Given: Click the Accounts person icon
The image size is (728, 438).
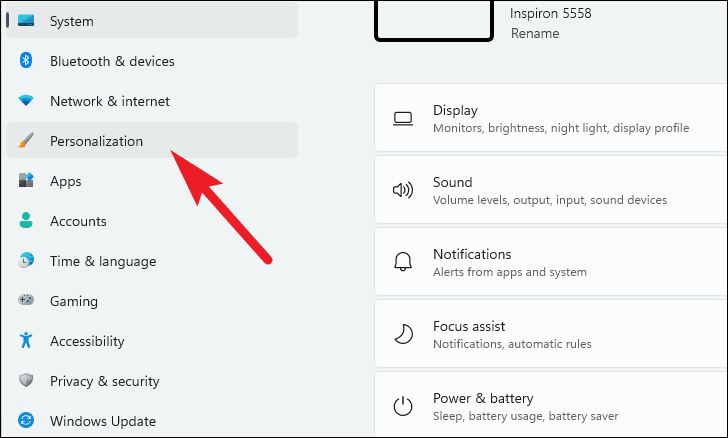Looking at the screenshot, I should (27, 221).
